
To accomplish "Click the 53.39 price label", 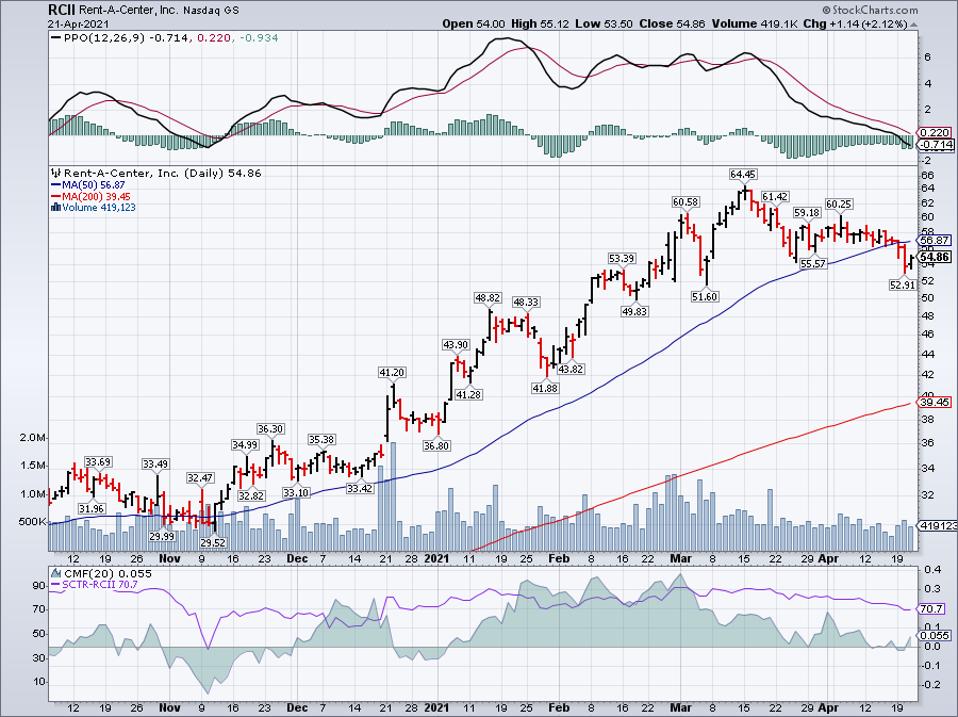I will 621,259.
